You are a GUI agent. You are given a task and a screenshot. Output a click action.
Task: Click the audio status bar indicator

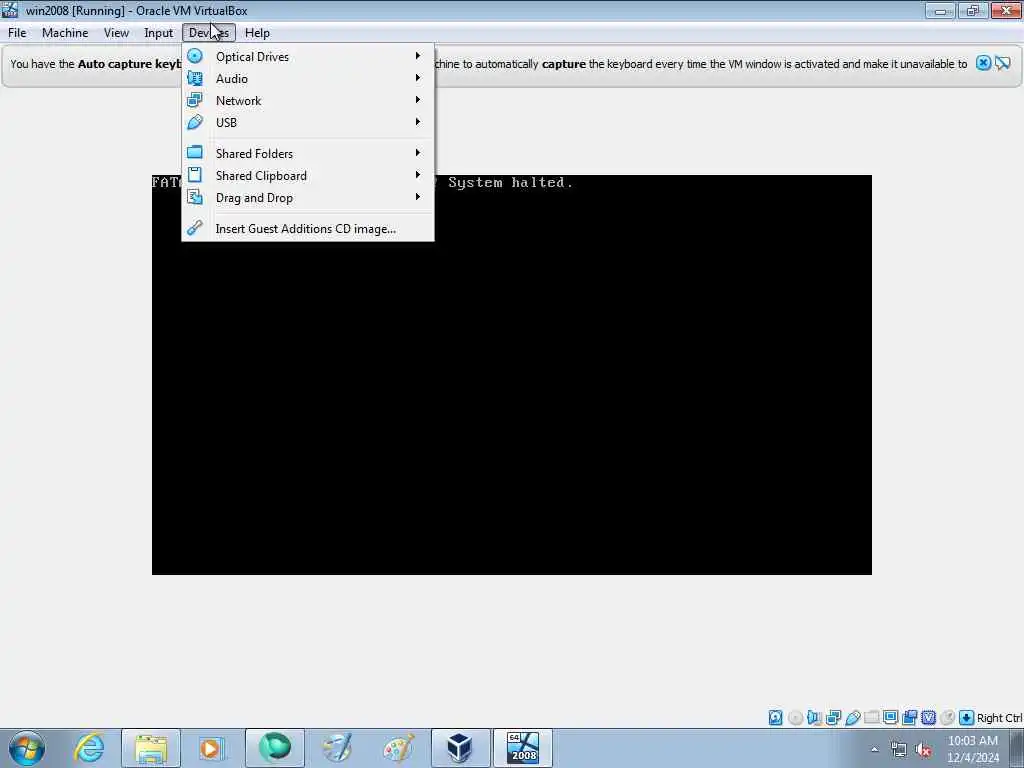(x=814, y=718)
